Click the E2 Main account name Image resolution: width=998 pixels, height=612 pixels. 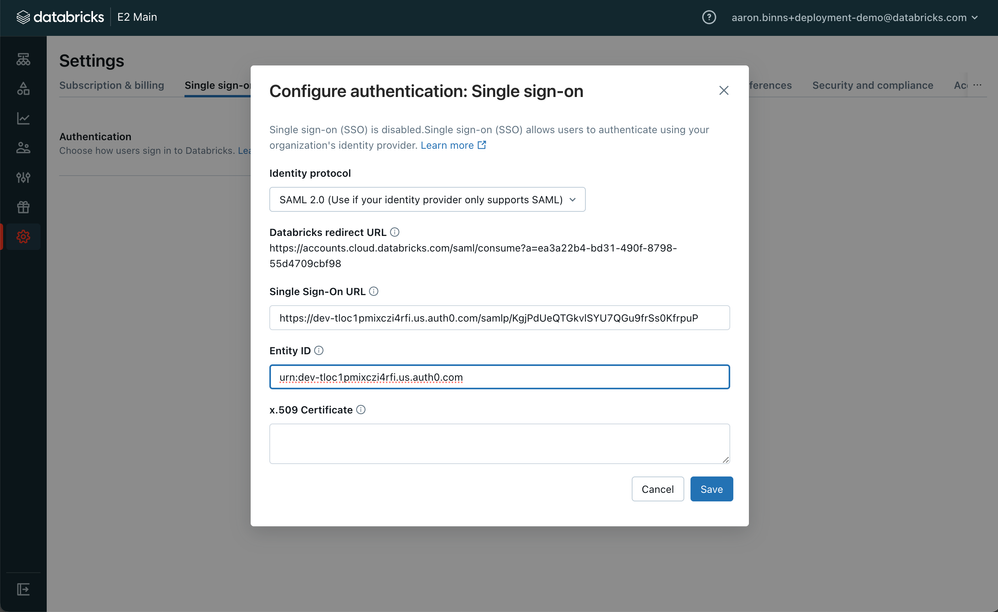[137, 17]
